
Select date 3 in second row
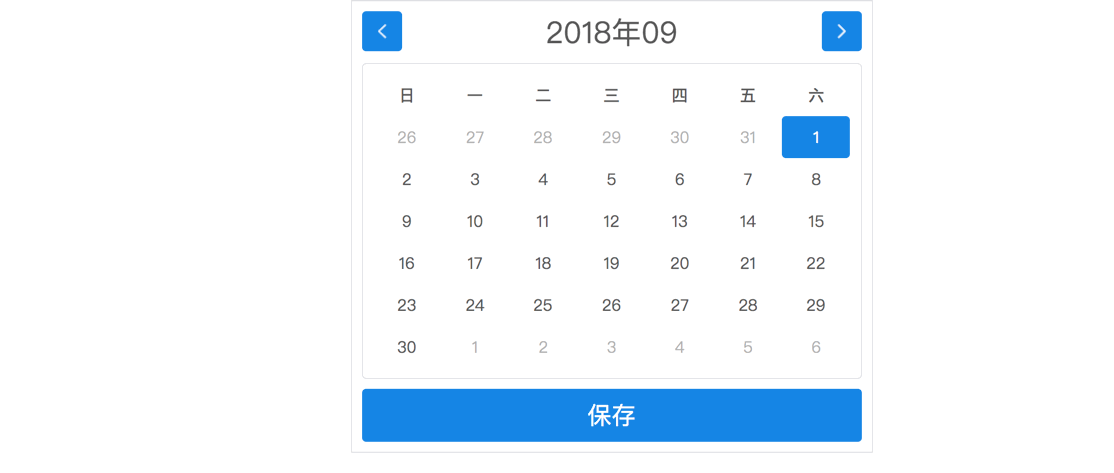pos(475,180)
